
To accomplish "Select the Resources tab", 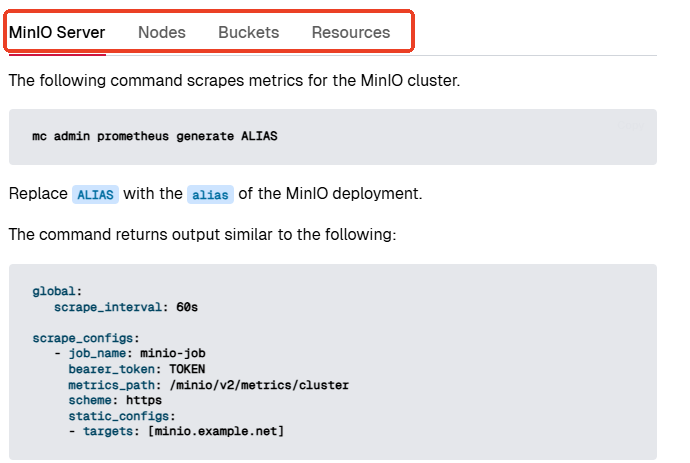I will coord(350,32).
